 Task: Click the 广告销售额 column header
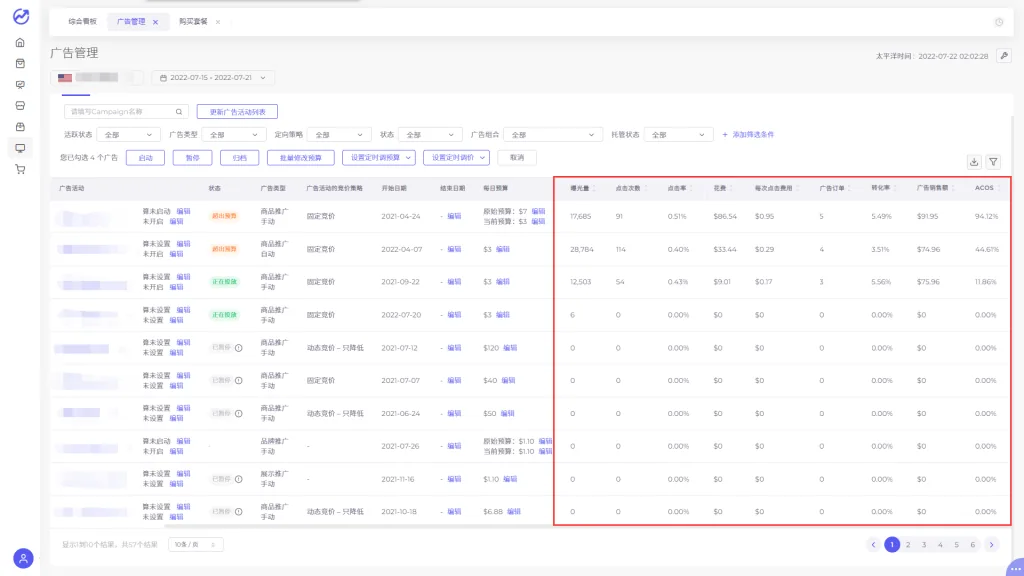pos(935,188)
